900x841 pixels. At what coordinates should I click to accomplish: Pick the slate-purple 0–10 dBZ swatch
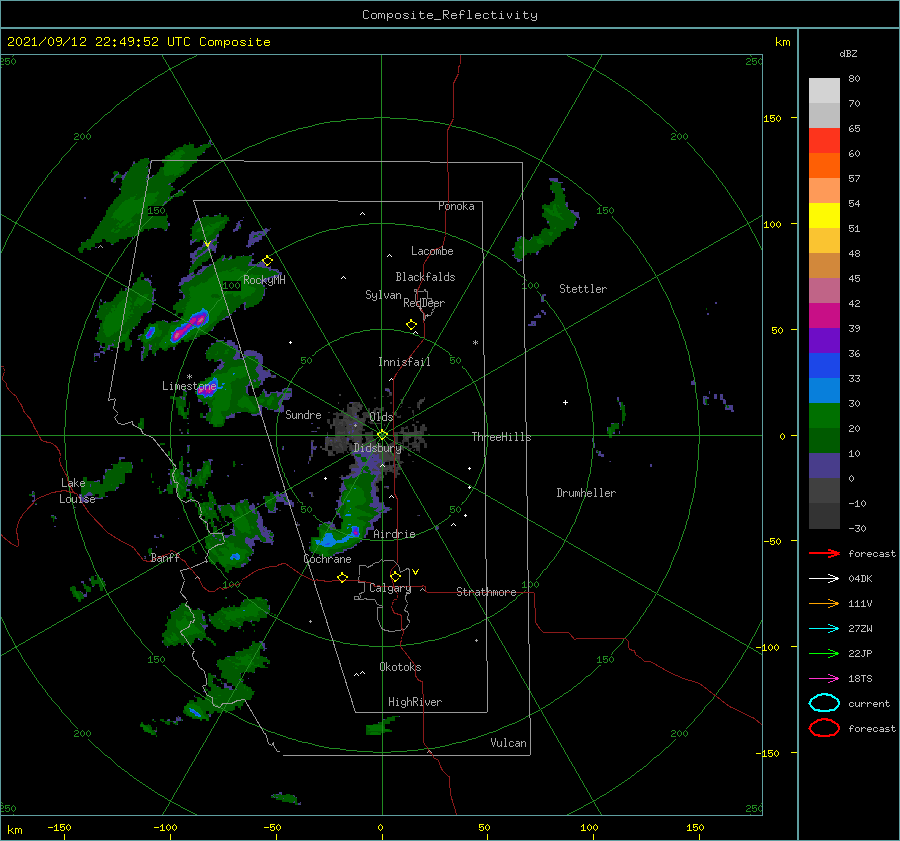pos(824,466)
